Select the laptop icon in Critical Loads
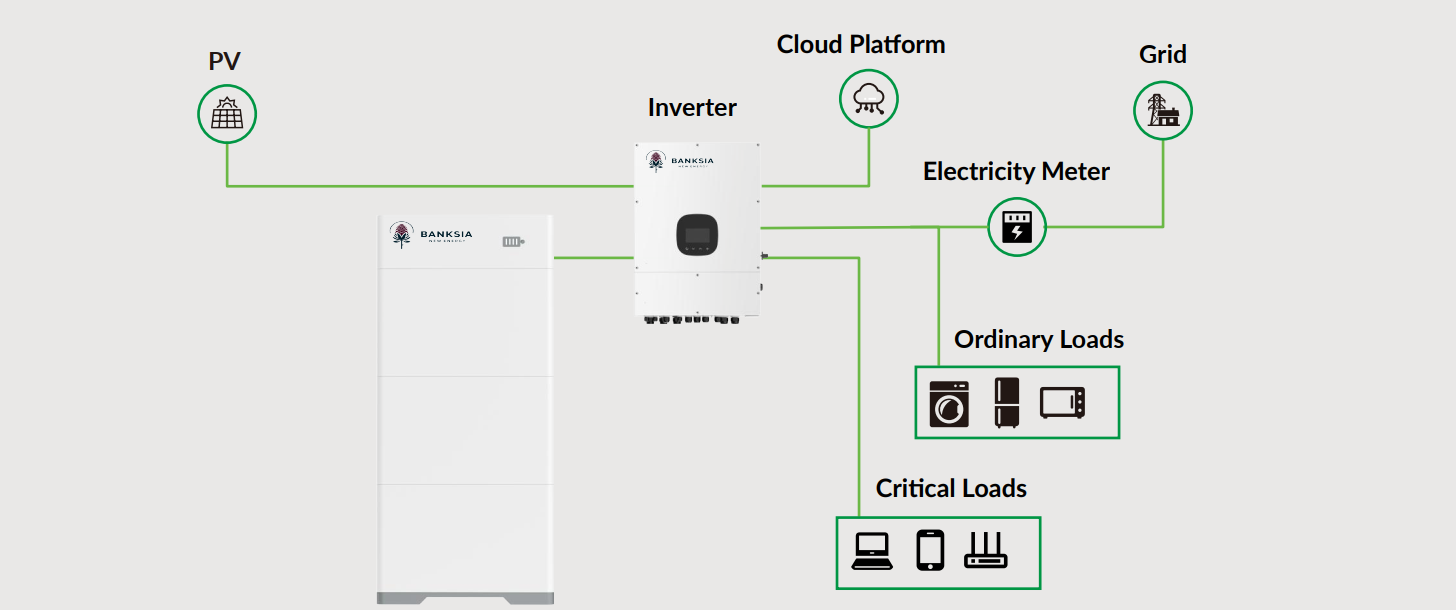The image size is (1456, 610). point(872,551)
